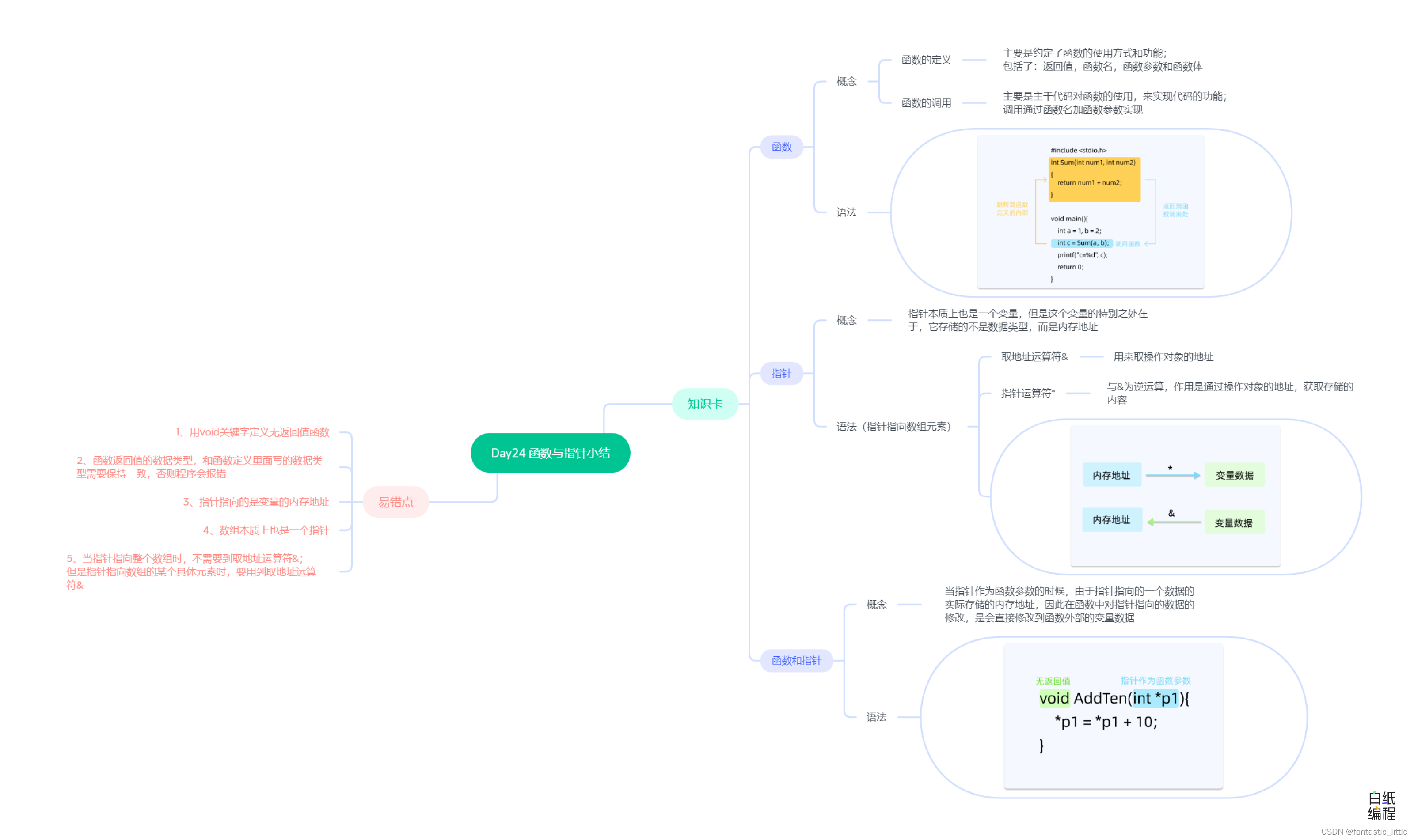Click the 语法（指针指向数组元素）node

(x=893, y=426)
